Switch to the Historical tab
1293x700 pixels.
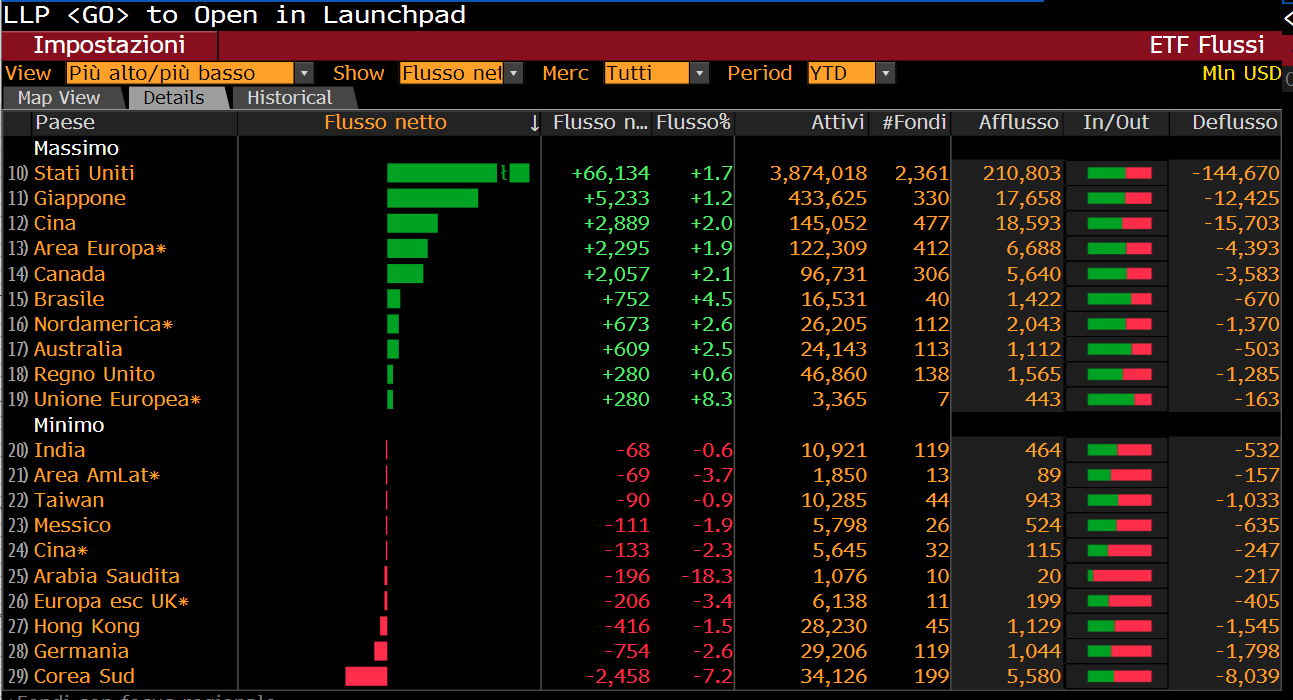tap(290, 97)
